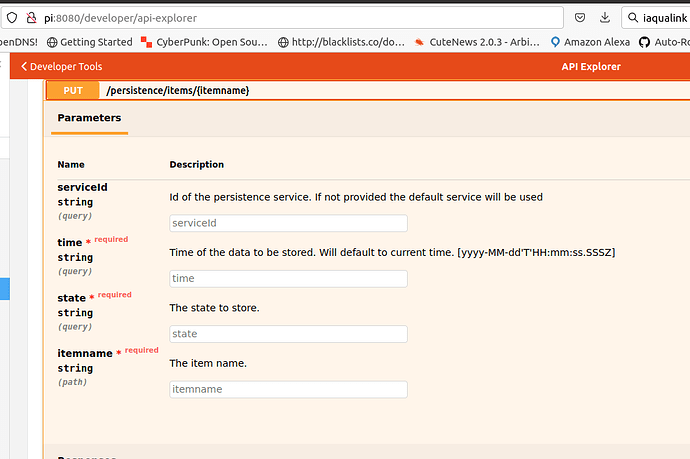Click the /persistence/items/{itemname} path text

coord(178,91)
